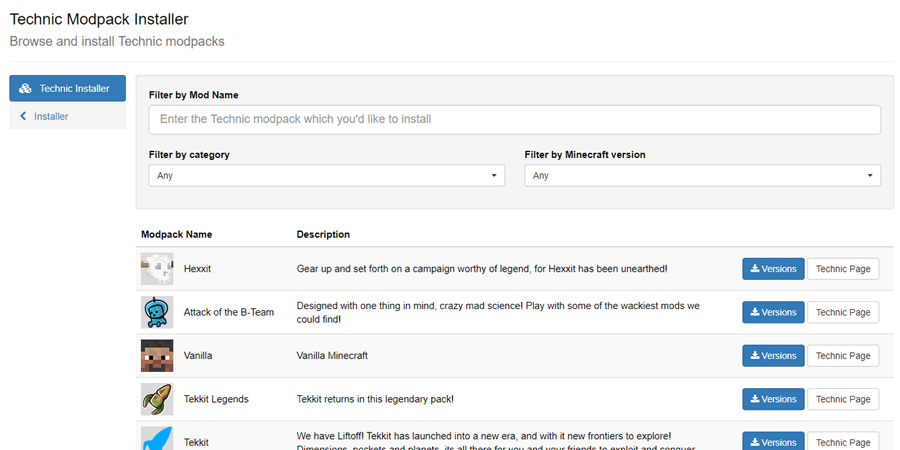The width and height of the screenshot is (900, 450).
Task: Select the Tekkit Legends modpack name
Action: click(x=216, y=399)
